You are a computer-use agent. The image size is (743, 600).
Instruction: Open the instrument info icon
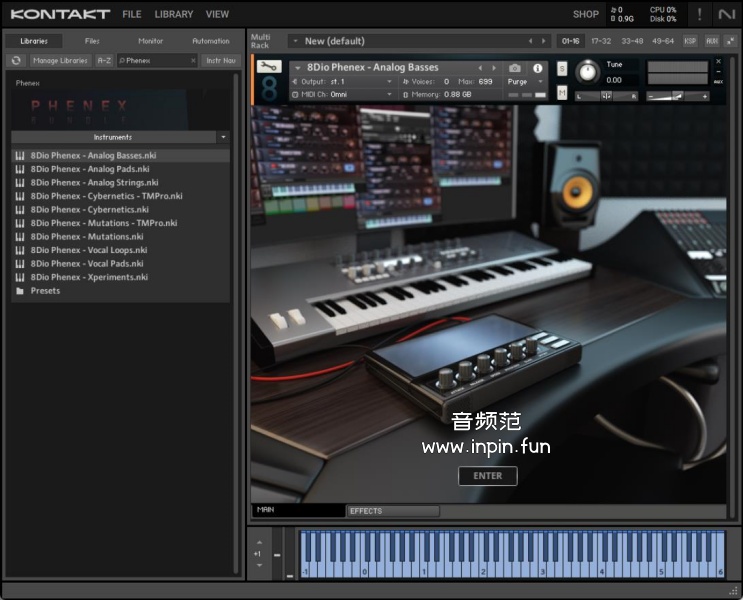coord(538,68)
